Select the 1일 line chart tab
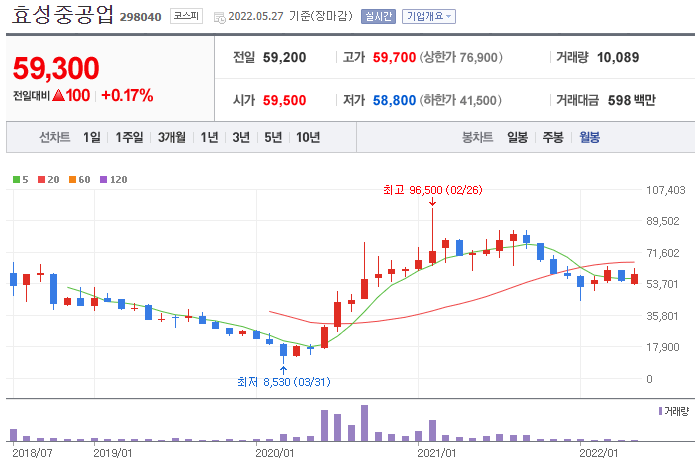Screen dimensions: 695x464 [92, 137]
